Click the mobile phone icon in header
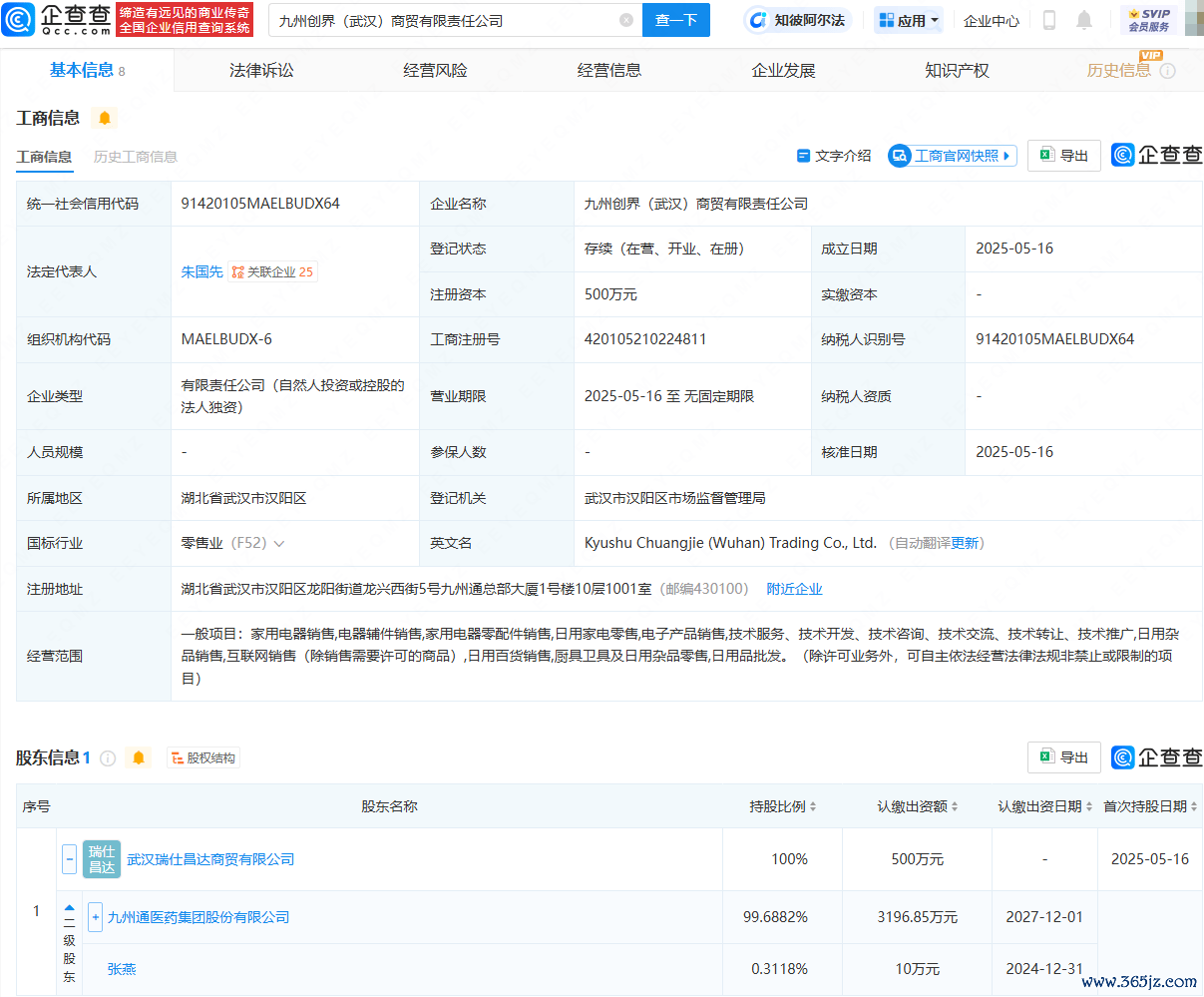 click(x=1049, y=20)
